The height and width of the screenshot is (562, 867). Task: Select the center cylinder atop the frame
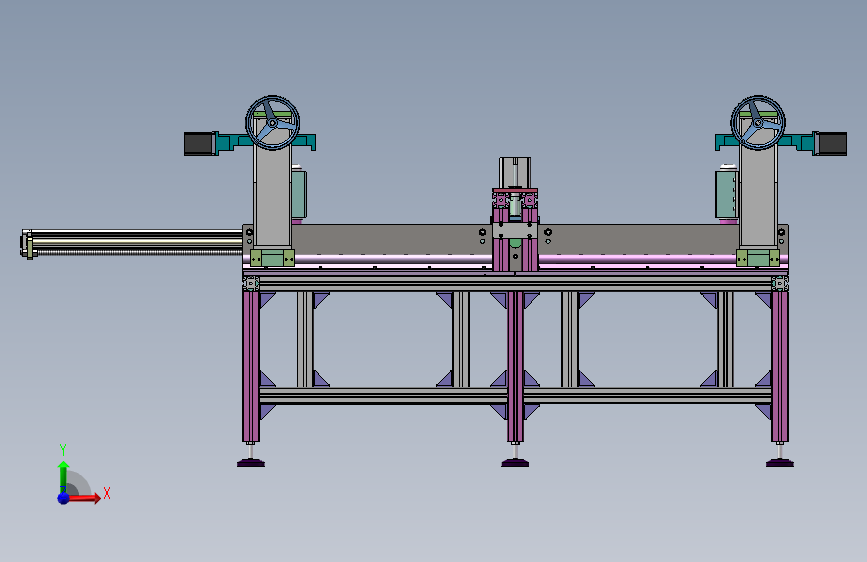[515, 173]
